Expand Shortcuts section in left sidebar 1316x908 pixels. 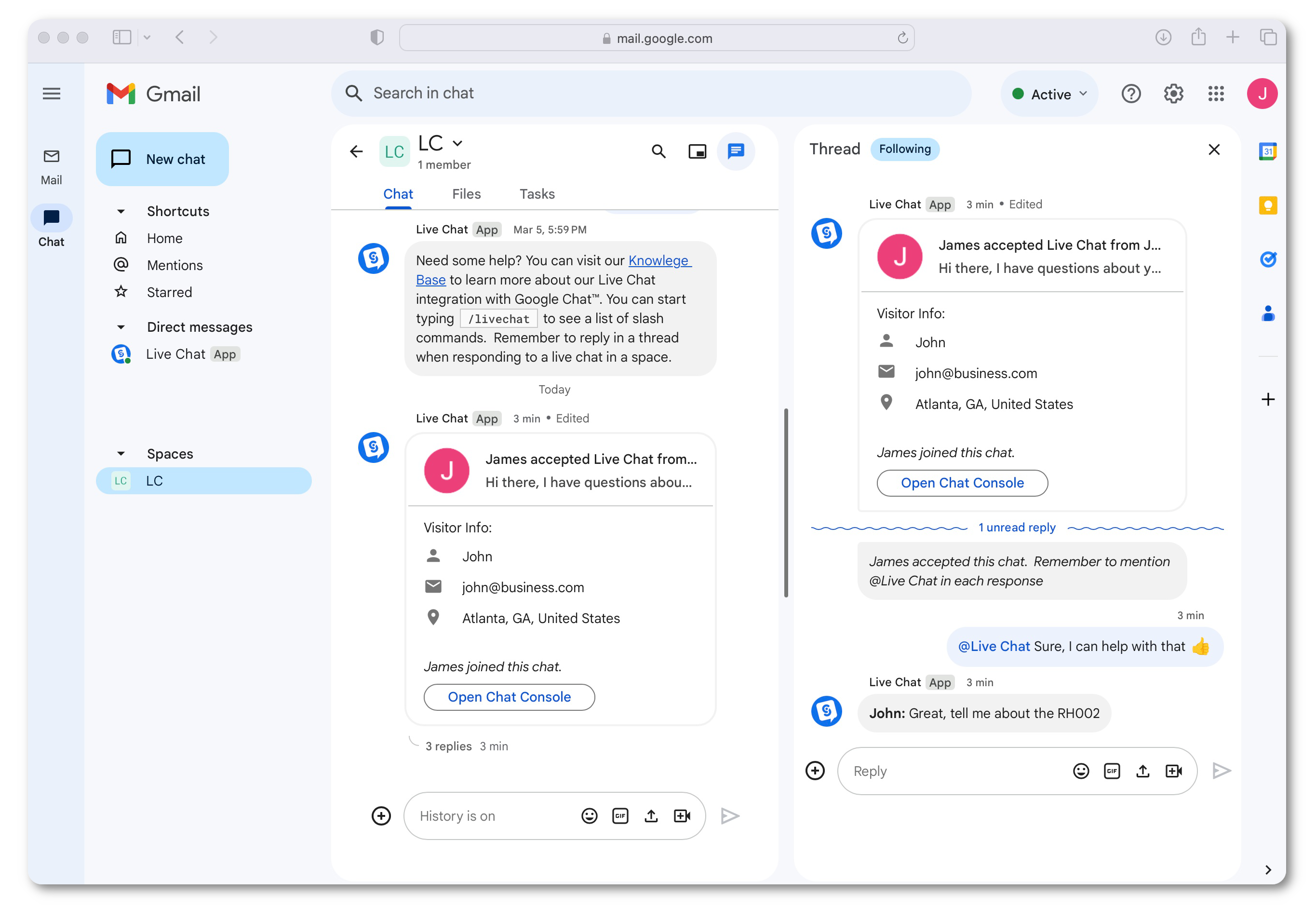(x=121, y=211)
